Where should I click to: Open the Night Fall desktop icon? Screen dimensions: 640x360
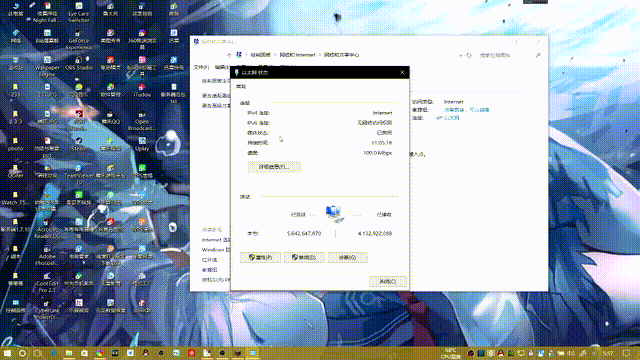coord(47,12)
